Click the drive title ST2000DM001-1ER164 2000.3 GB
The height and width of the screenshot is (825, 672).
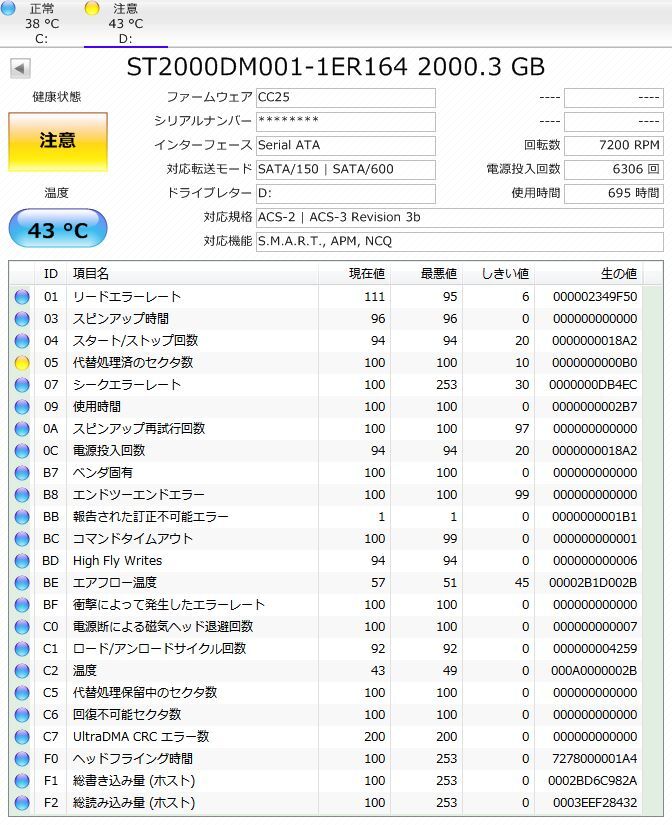click(x=336, y=67)
